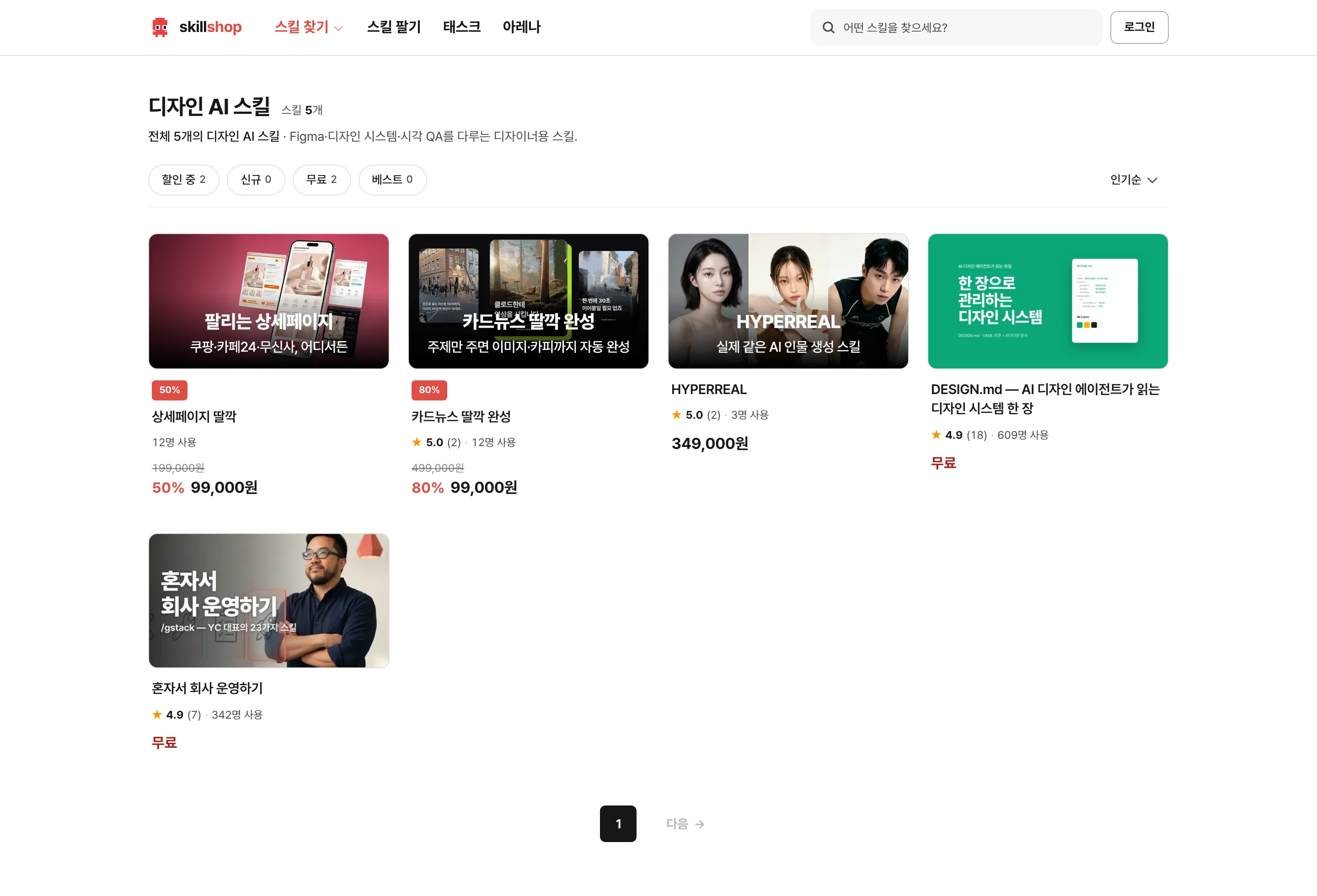The height and width of the screenshot is (896, 1317).
Task: Click the 디자인 AI 스킬 page heading
Action: [209, 106]
